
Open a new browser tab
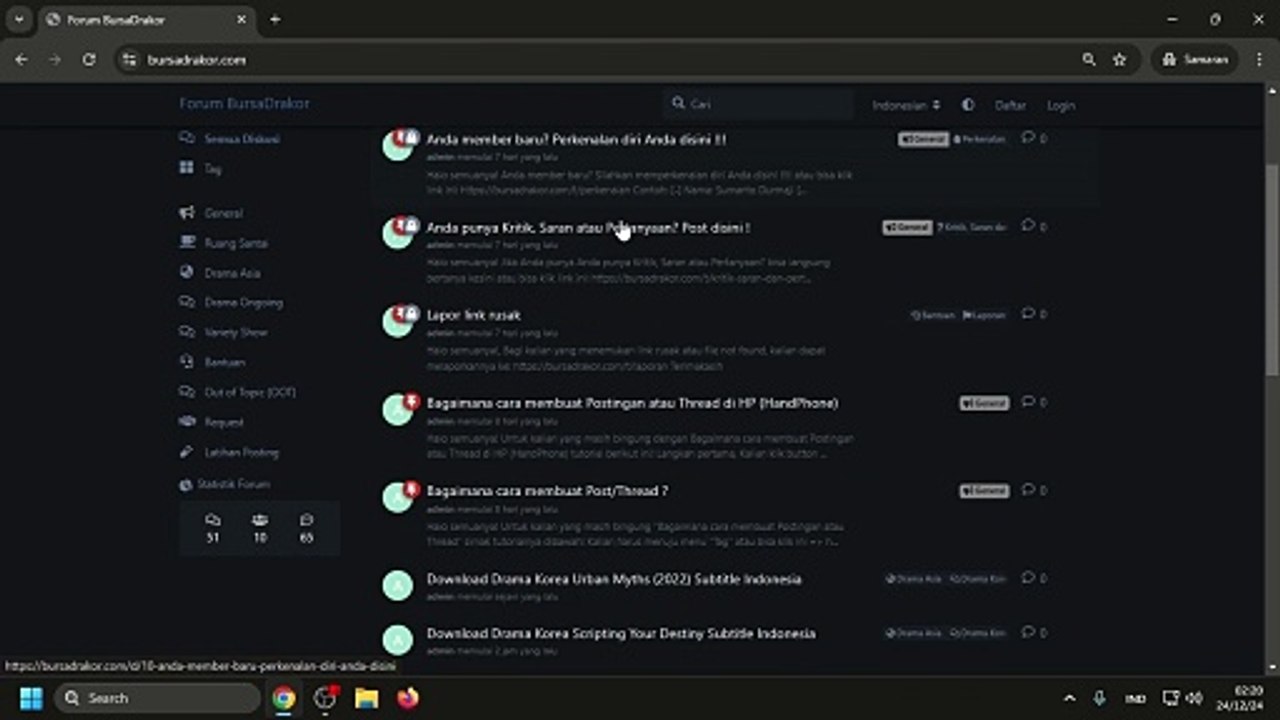[x=275, y=19]
